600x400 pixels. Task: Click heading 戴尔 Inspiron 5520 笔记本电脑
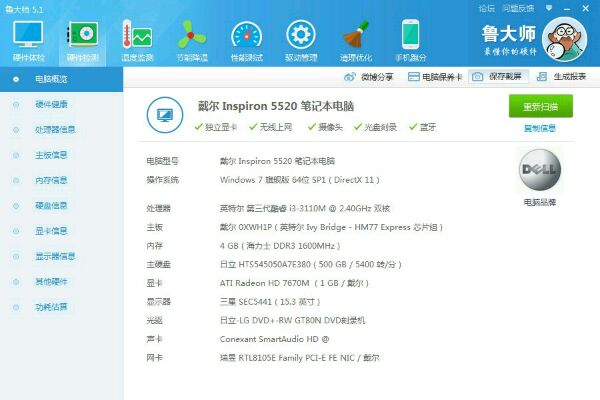pos(276,106)
